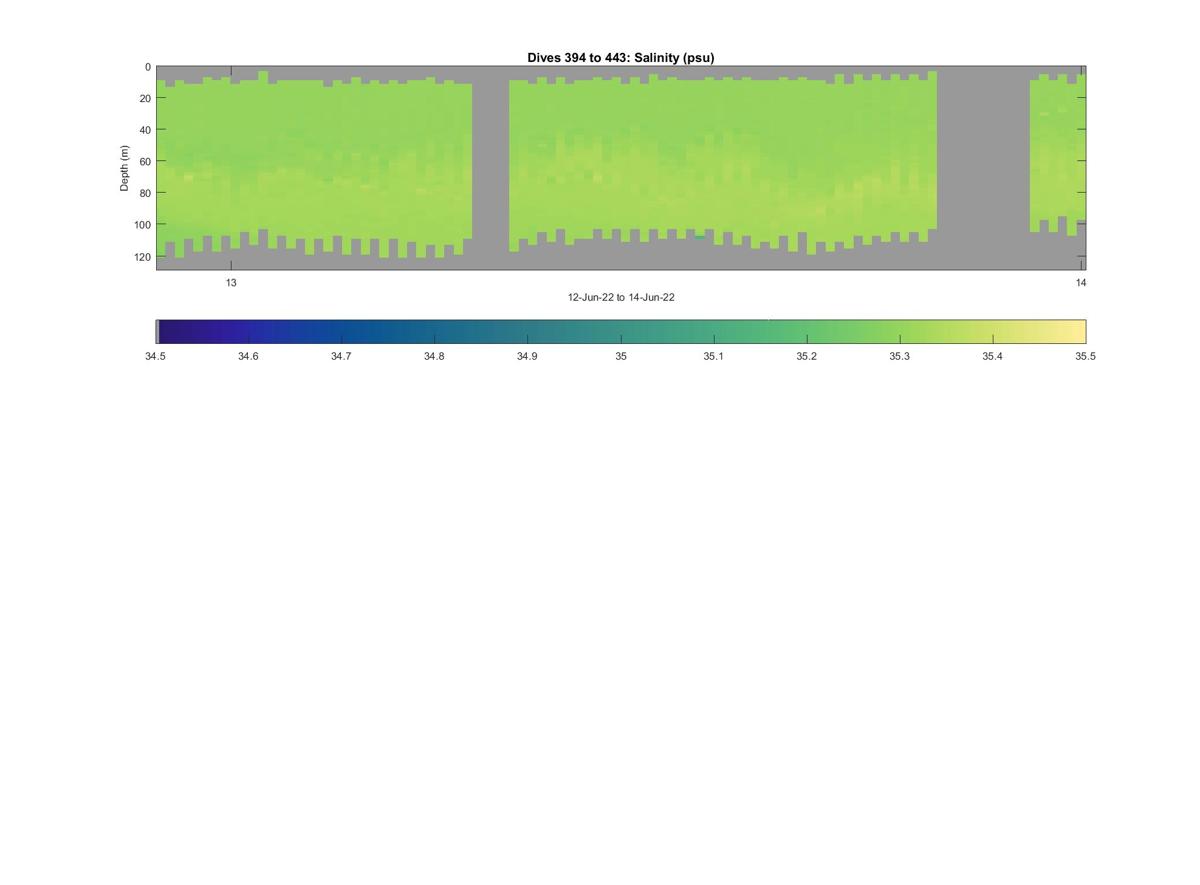Pick the teal colorbar region near 35
The height and width of the screenshot is (885, 1200).
(621, 331)
